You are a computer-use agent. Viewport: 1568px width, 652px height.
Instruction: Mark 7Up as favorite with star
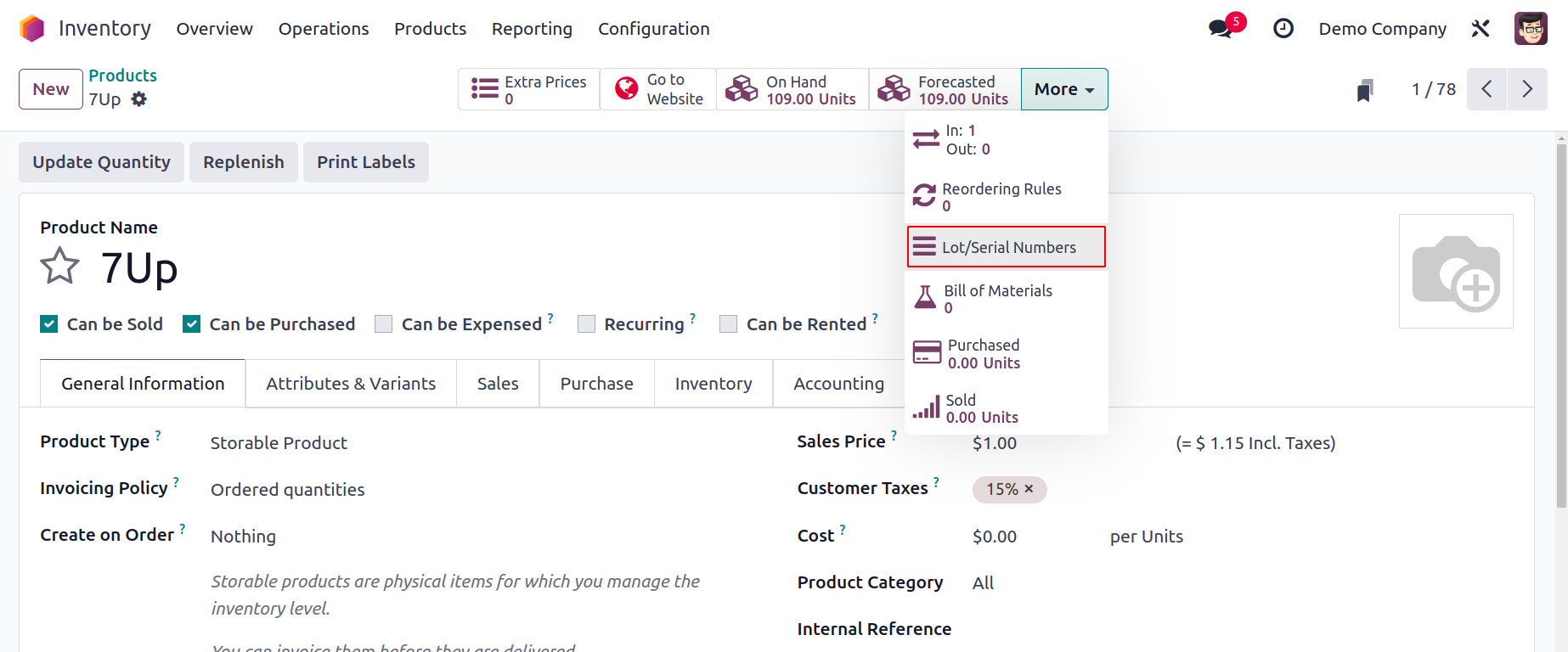pyautogui.click(x=59, y=267)
